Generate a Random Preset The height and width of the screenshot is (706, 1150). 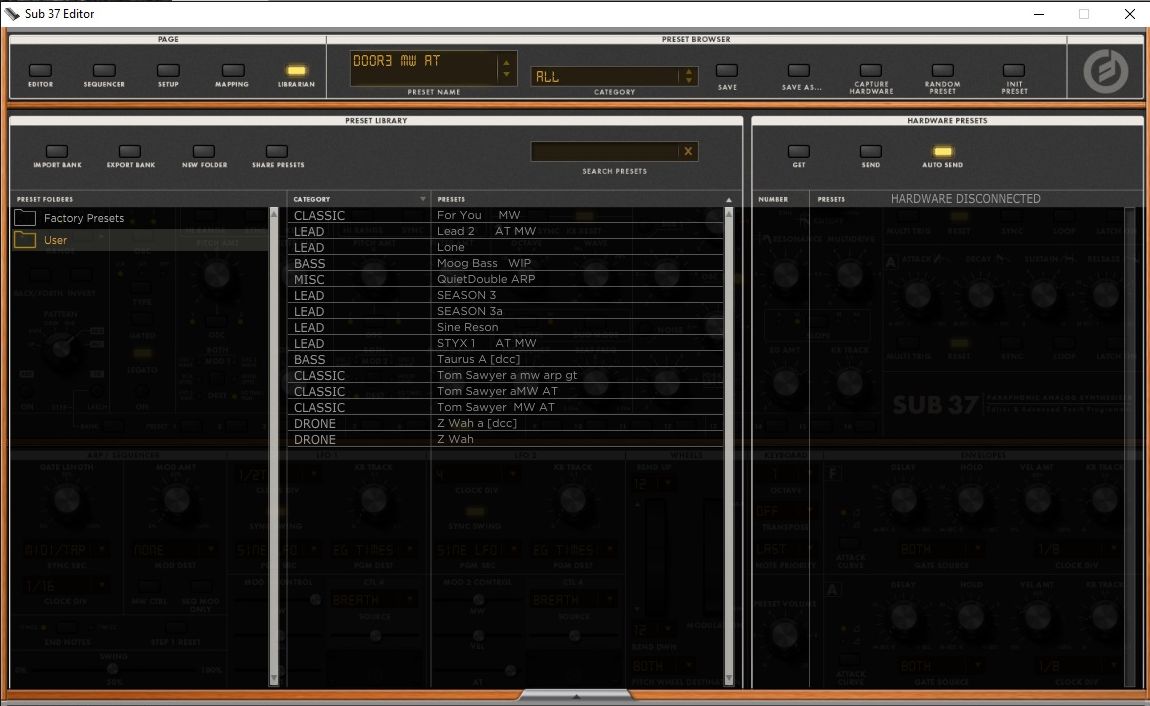942,70
